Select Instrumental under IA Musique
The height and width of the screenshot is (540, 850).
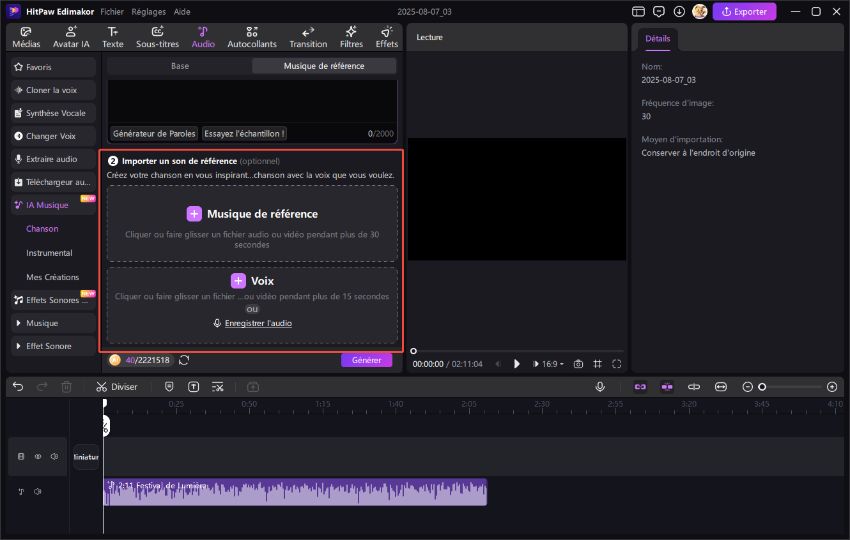49,253
